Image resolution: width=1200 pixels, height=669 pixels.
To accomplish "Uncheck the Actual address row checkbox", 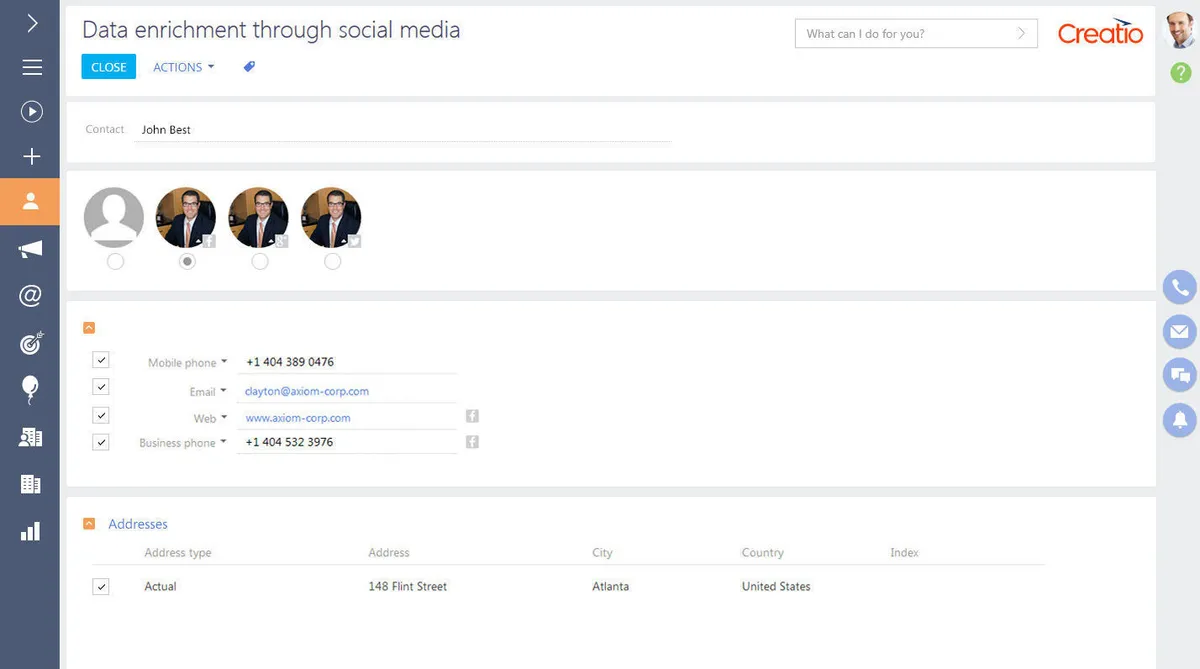I will 101,587.
